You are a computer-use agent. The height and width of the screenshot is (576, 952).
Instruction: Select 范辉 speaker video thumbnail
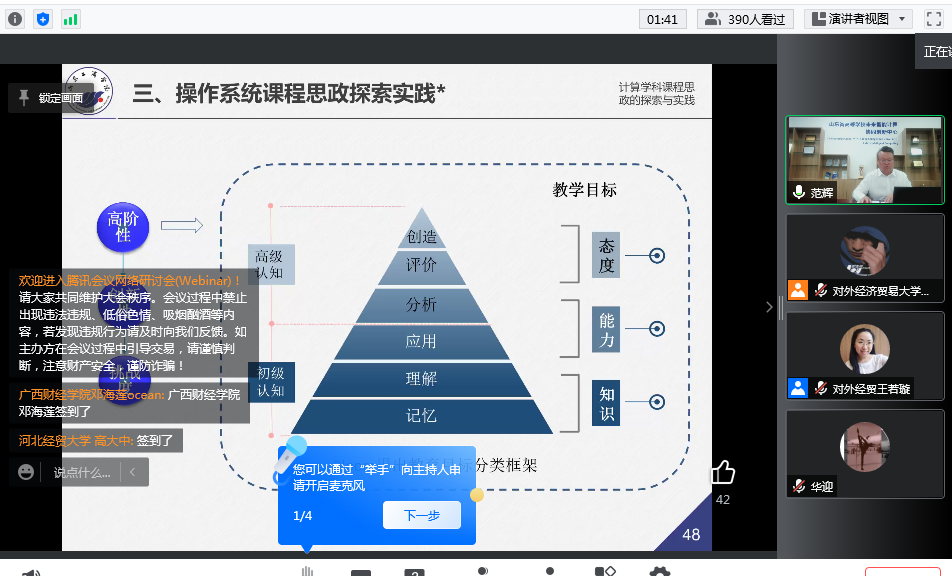click(864, 160)
